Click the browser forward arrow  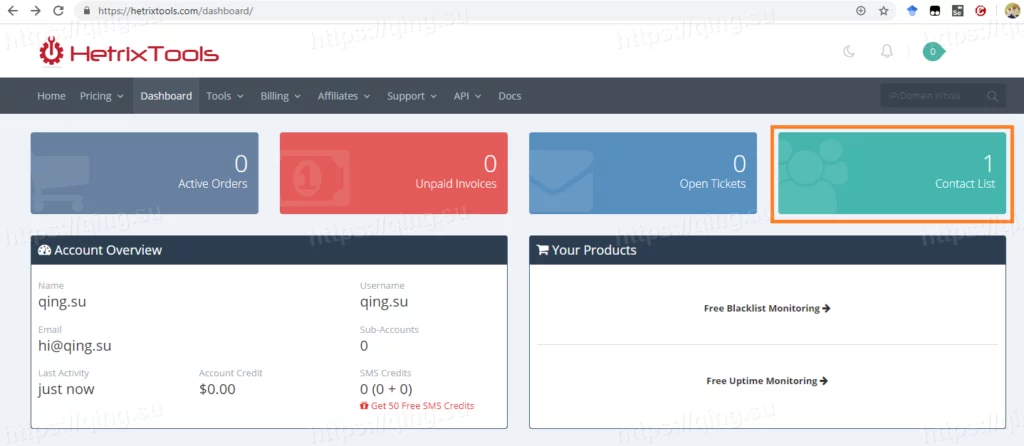(x=35, y=10)
